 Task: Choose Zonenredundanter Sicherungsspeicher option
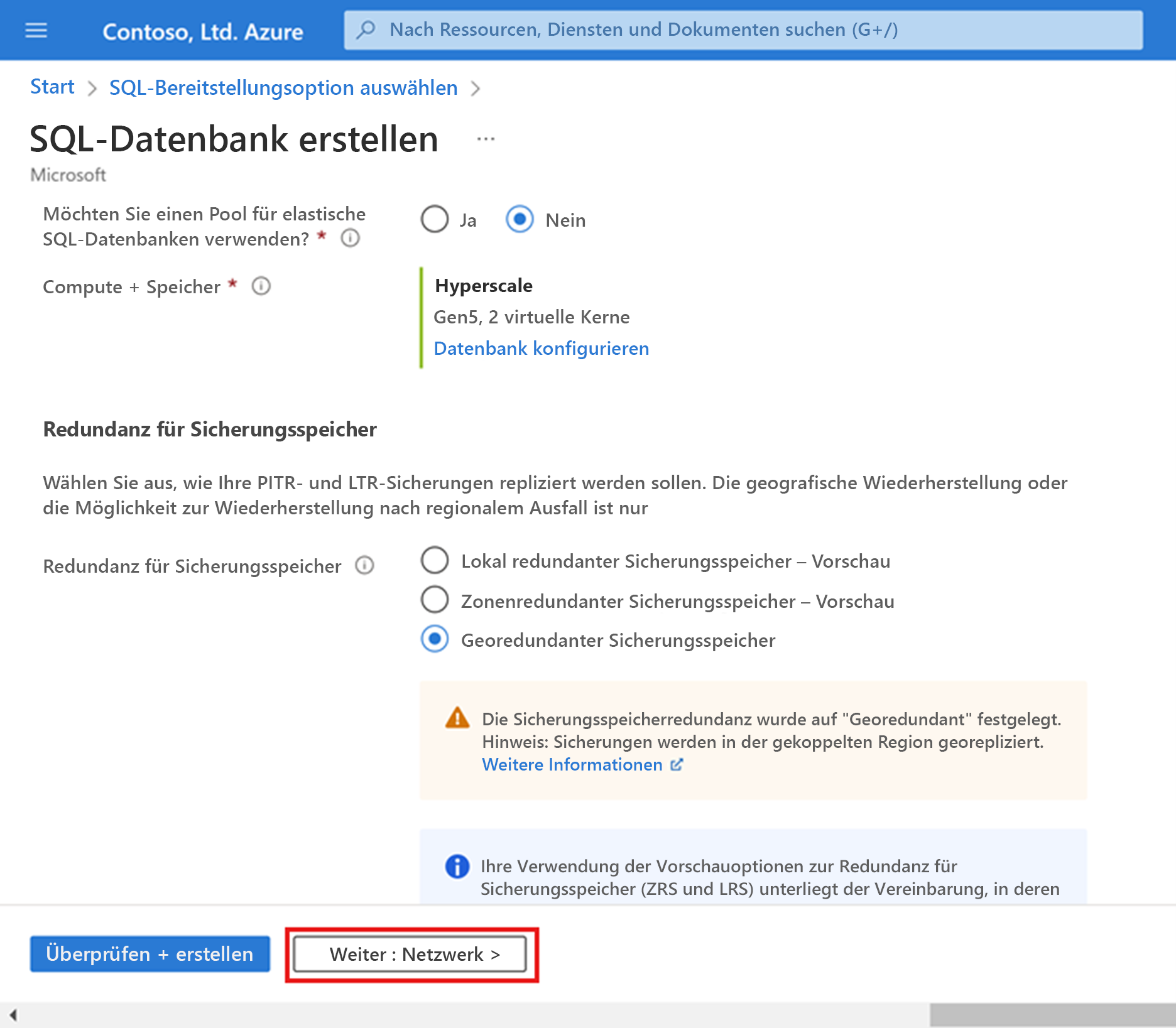(x=435, y=600)
